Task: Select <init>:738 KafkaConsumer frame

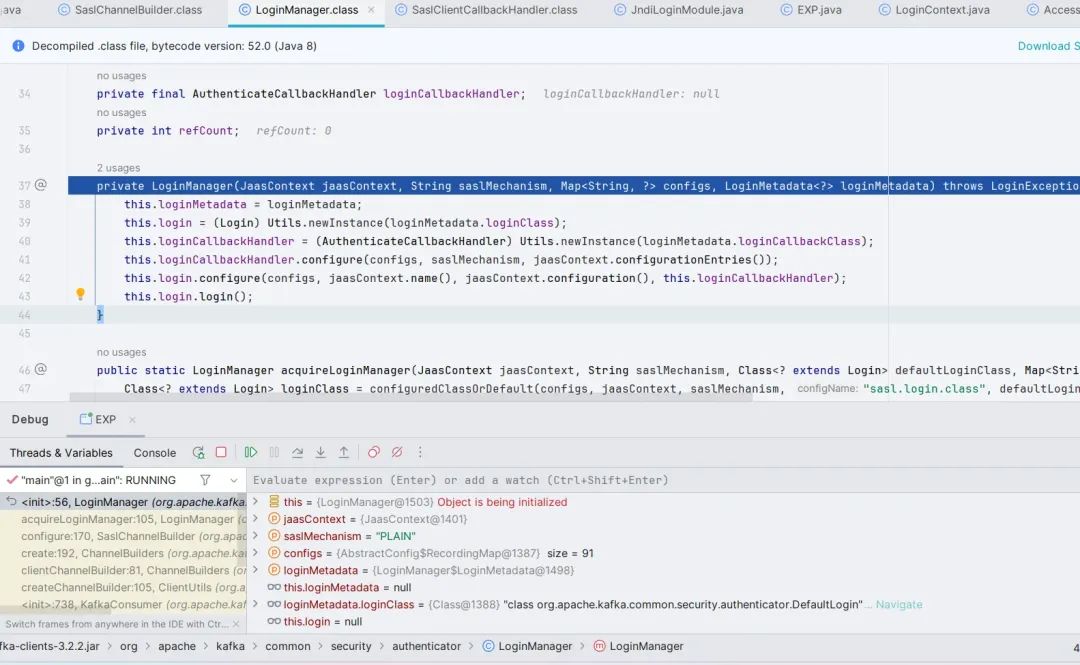Action: click(x=123, y=604)
